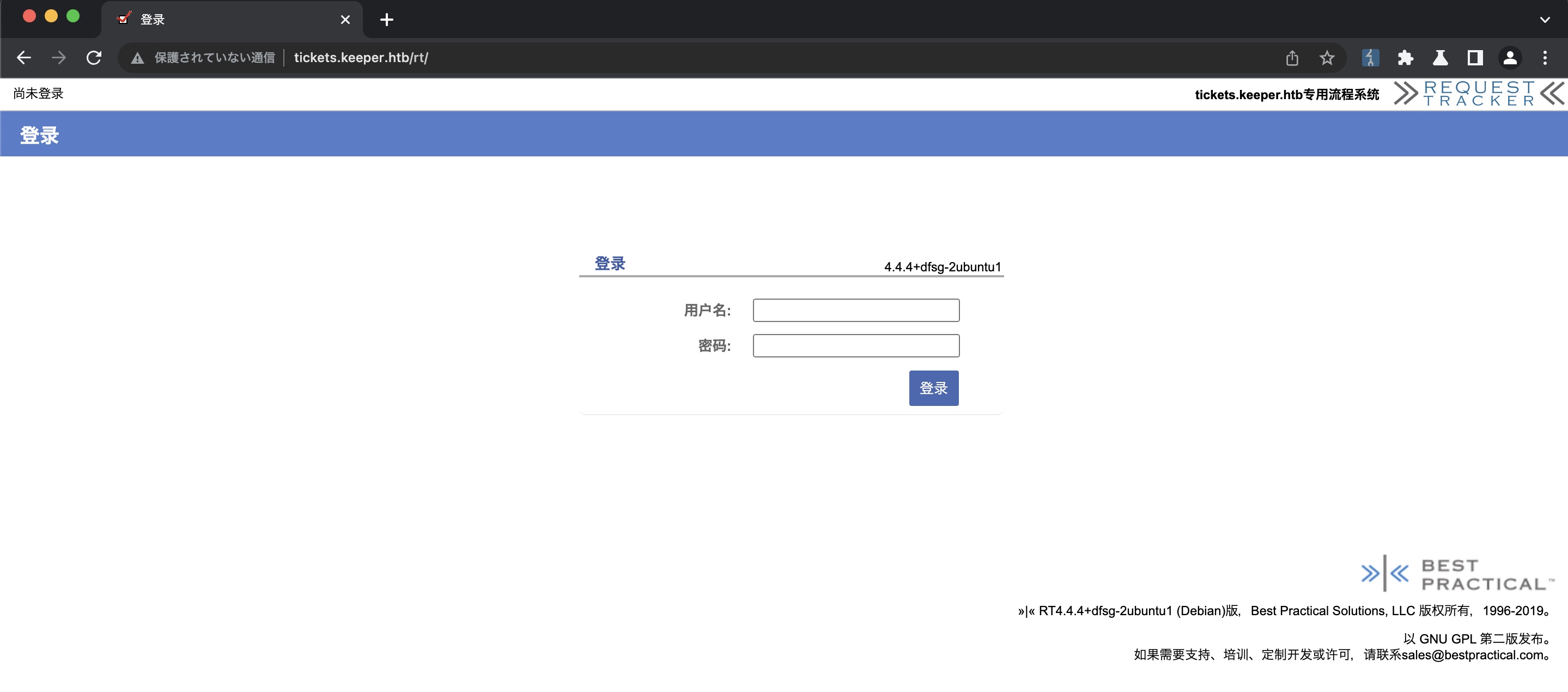This screenshot has width=1568, height=692.
Task: Click the Best Practical logo
Action: tap(1457, 573)
